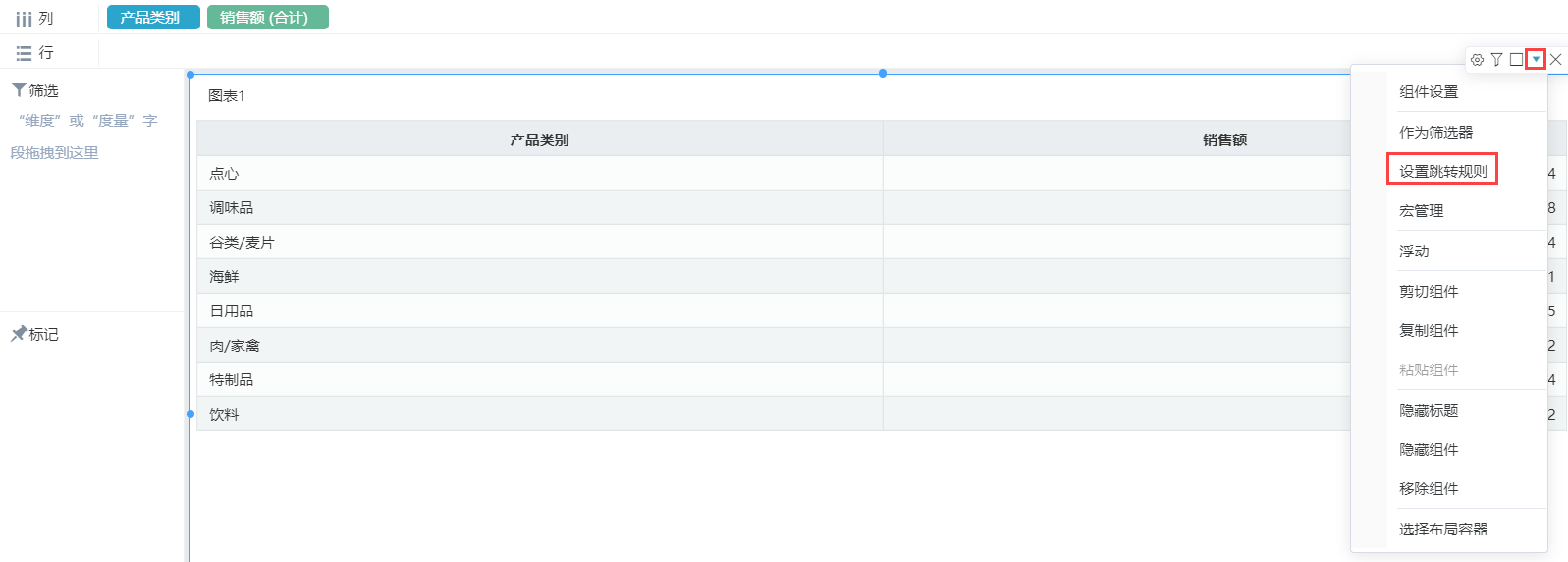Select the 肉/家禽 table row cell
The width and height of the screenshot is (1568, 562).
(539, 346)
